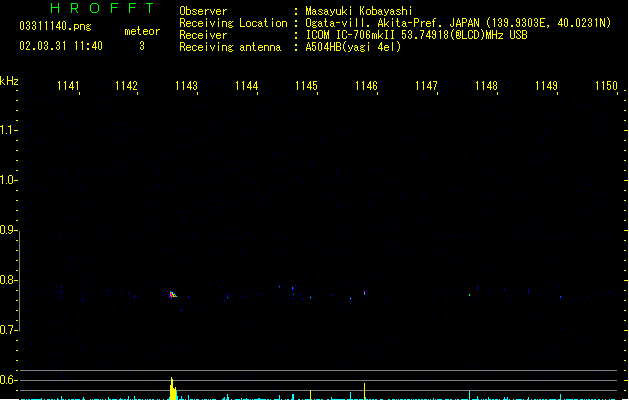Click the 0.7 kHz frequency tick label
The width and height of the screenshot is (629, 400).
[x=8, y=330]
